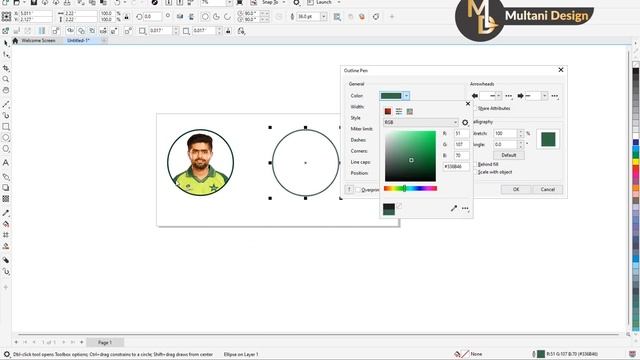This screenshot has width=640, height=360.
Task: Select the Interactive Fill tool
Action: tap(6, 224)
